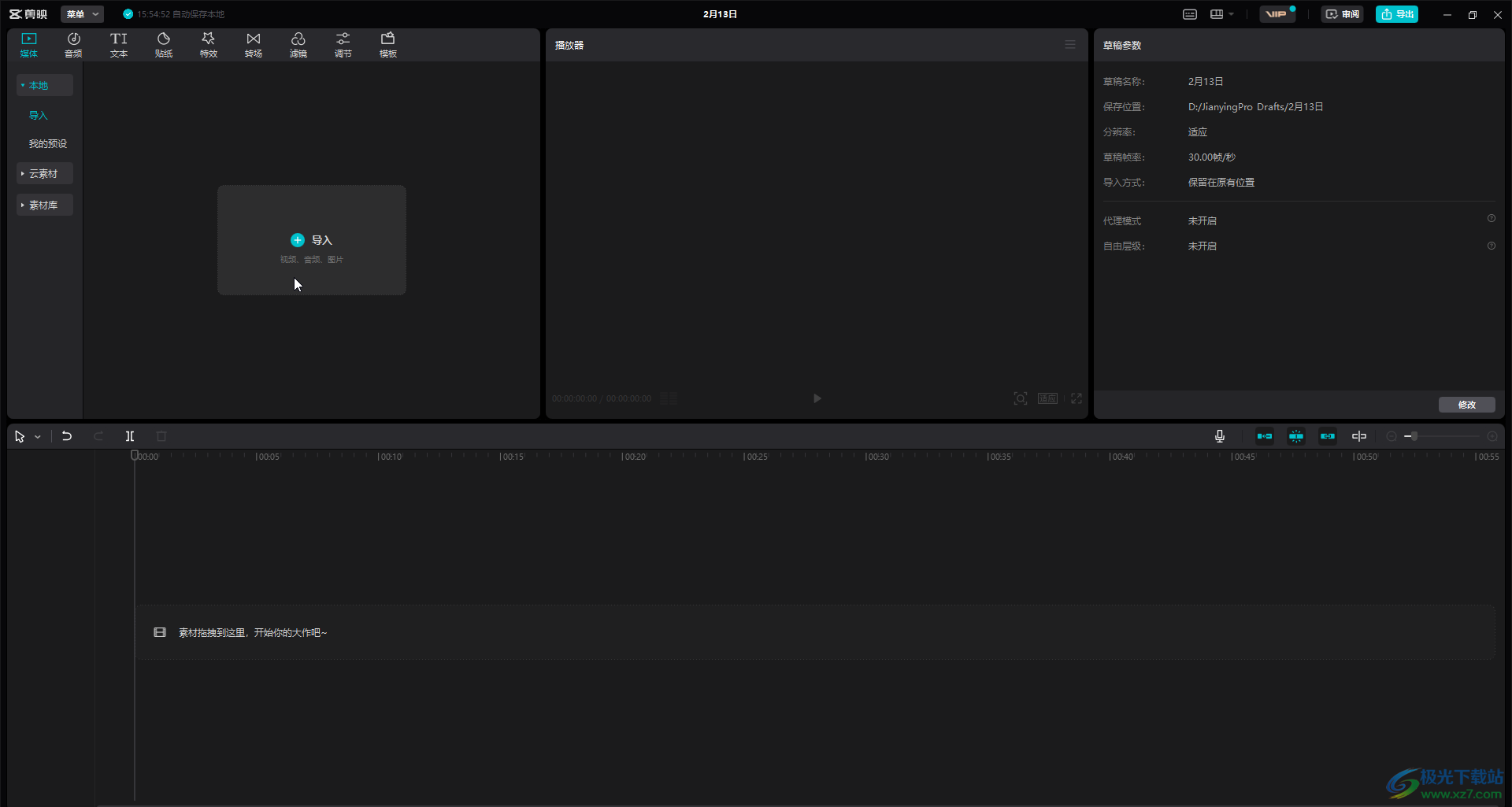Click the 00:30 mark on the ruler
This screenshot has height=807, width=1512.
(877, 457)
